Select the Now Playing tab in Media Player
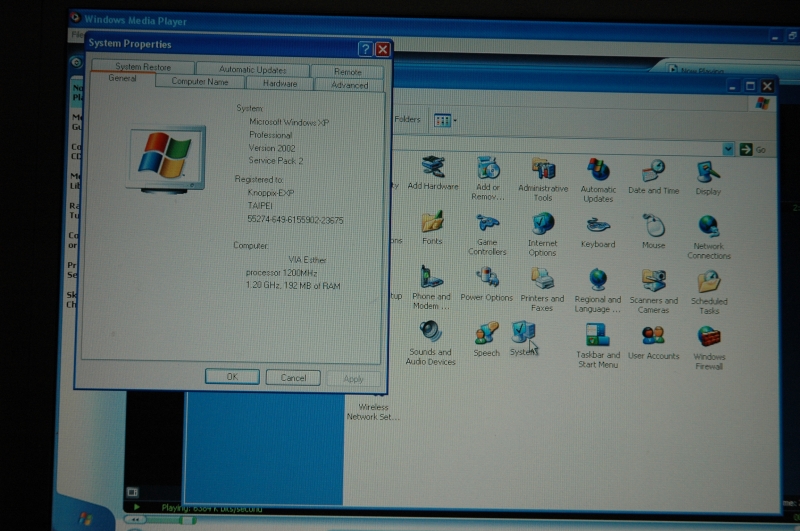800x531 pixels. [x=703, y=70]
